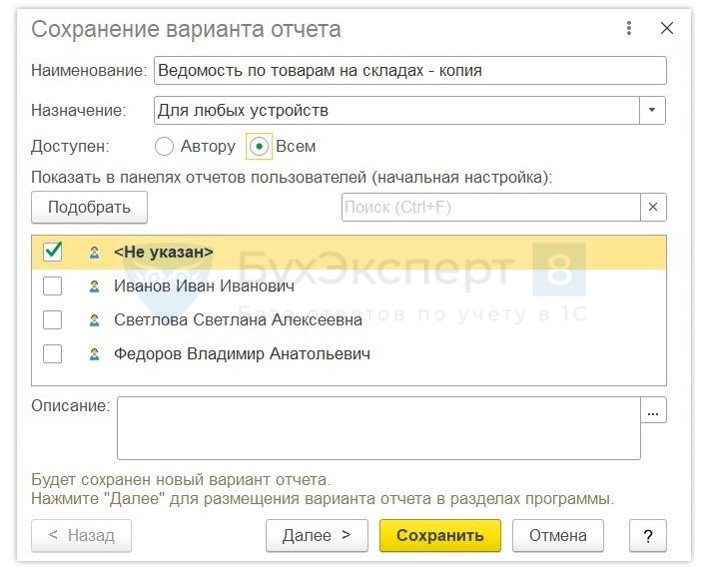This screenshot has width=709, height=570.
Task: Click the Назад back button
Action: pos(81,536)
